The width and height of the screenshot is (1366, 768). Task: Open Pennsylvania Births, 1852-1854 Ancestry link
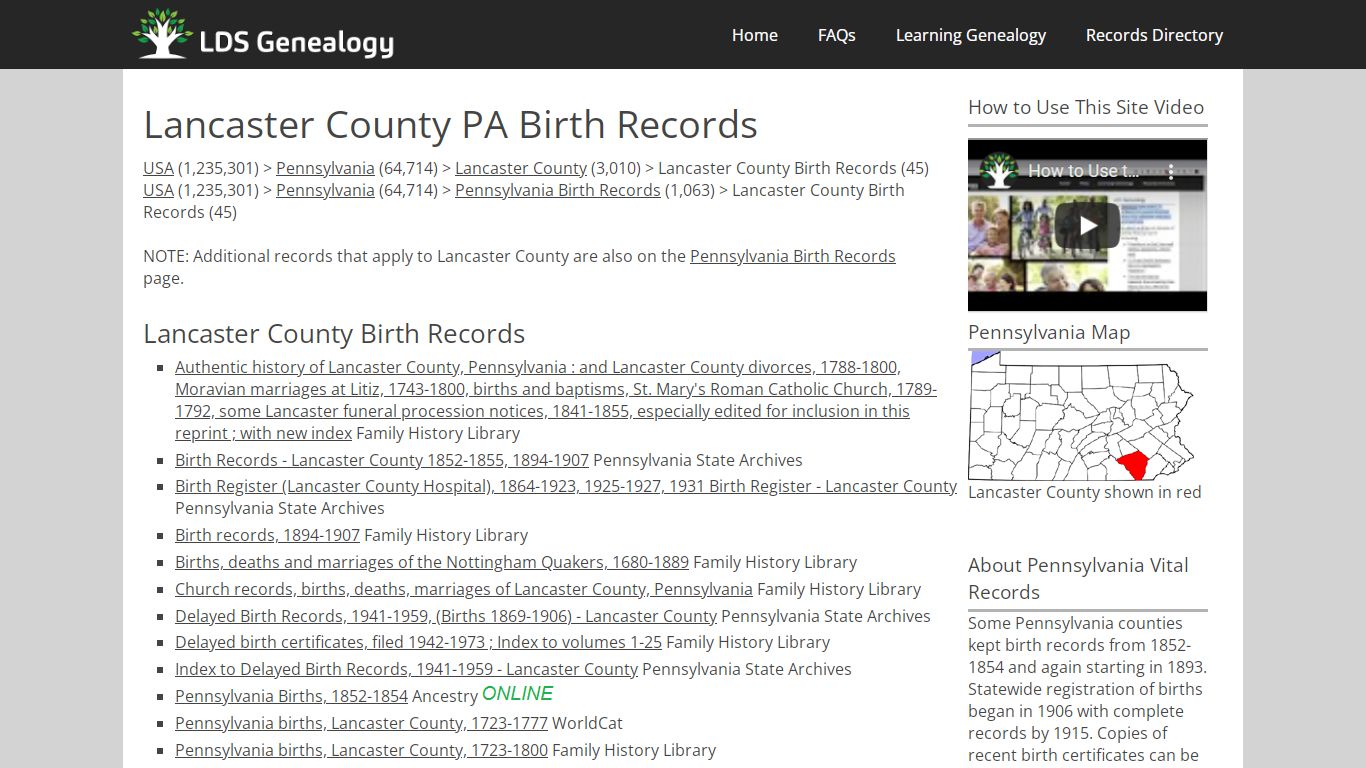[x=291, y=696]
